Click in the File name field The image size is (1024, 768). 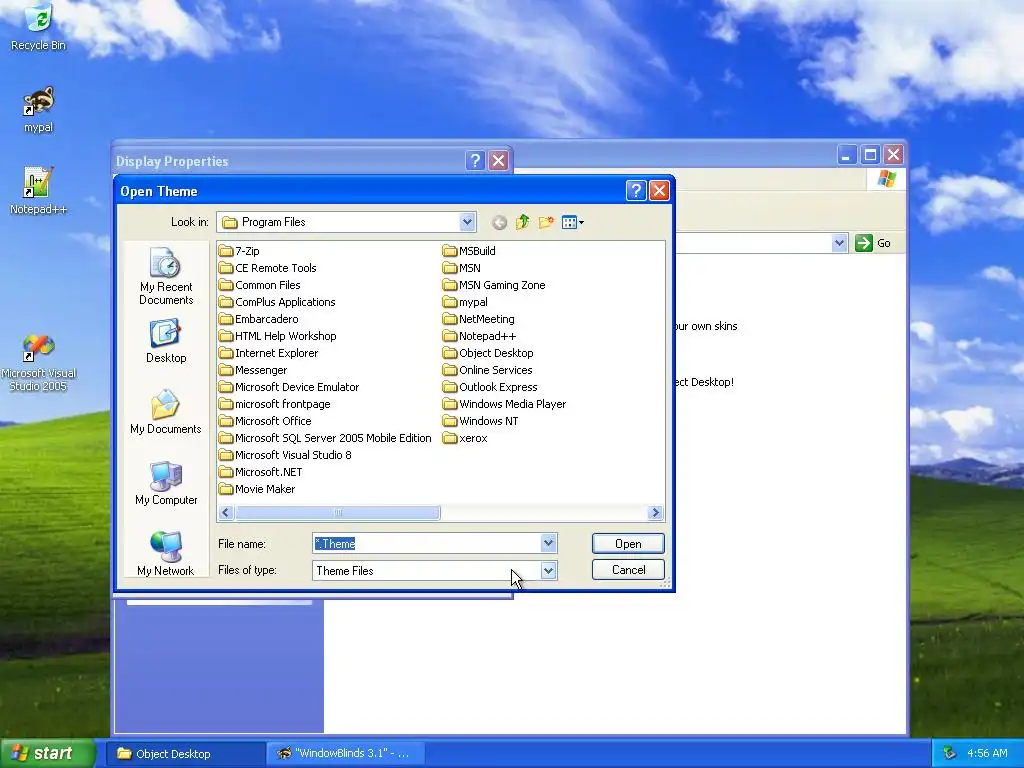tap(426, 543)
